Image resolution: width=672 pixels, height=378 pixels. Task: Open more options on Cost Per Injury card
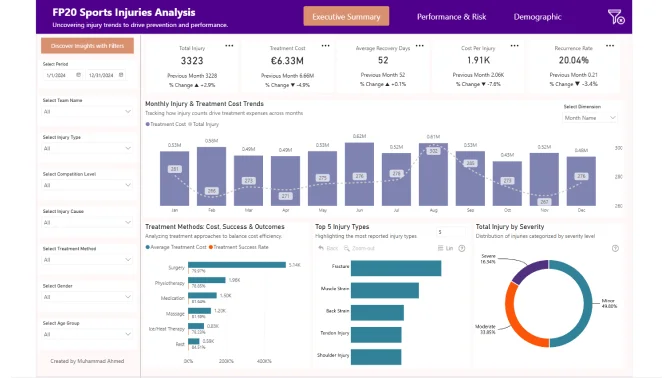(515, 45)
